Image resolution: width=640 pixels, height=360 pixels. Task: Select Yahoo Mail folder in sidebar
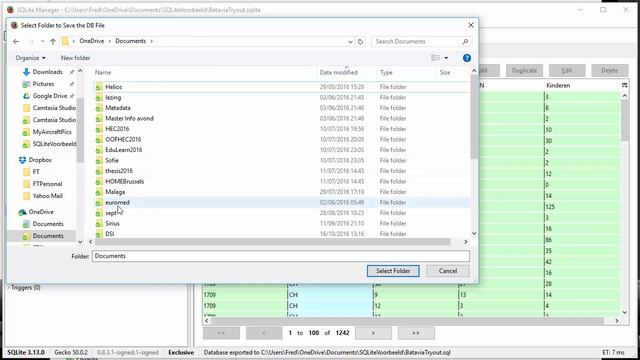coord(47,196)
